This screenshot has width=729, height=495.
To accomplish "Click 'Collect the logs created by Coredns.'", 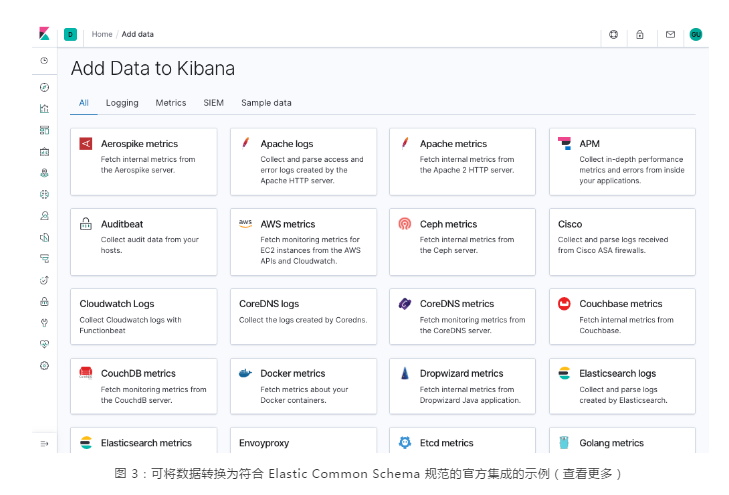I will click(303, 320).
